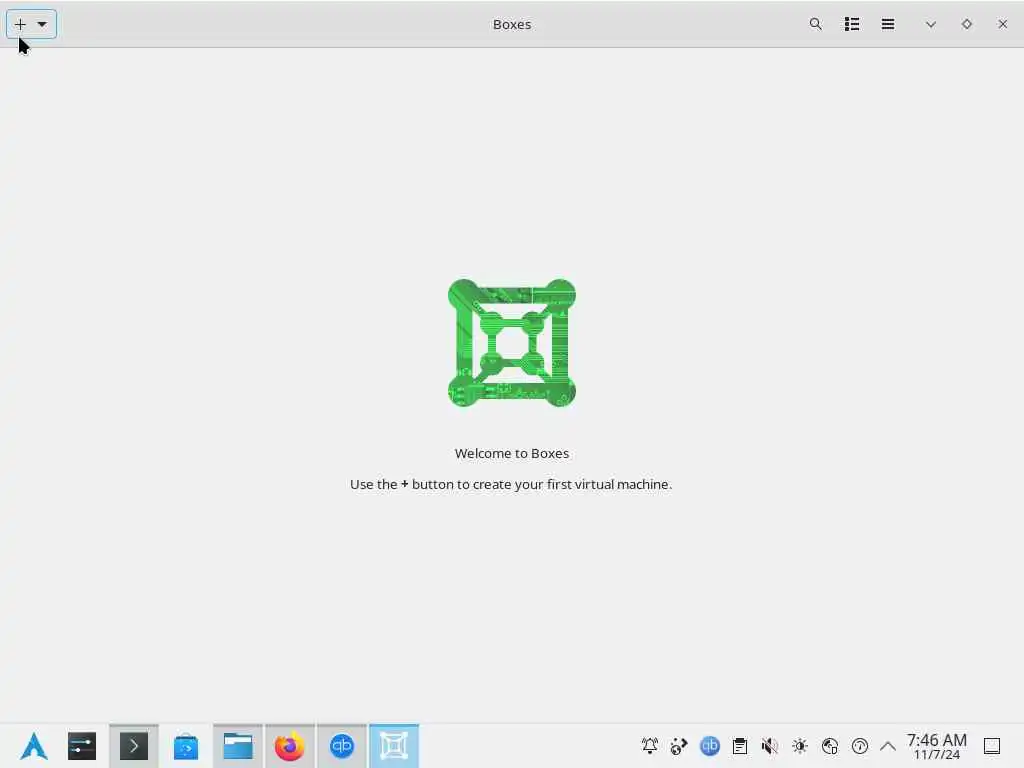This screenshot has height=768, width=1024.
Task: Click the muted volume tray icon
Action: (x=769, y=746)
